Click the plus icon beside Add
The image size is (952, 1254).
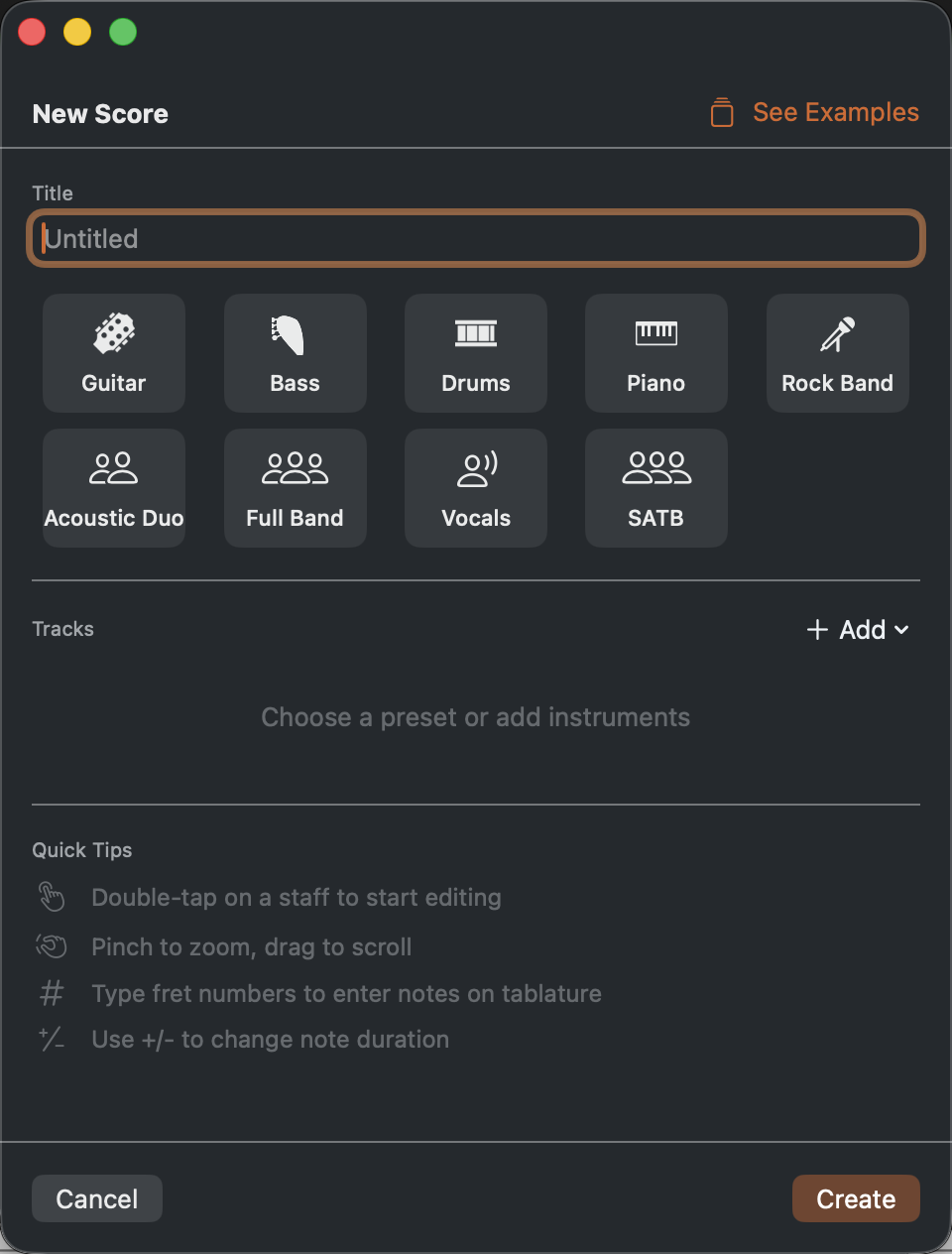tap(817, 630)
